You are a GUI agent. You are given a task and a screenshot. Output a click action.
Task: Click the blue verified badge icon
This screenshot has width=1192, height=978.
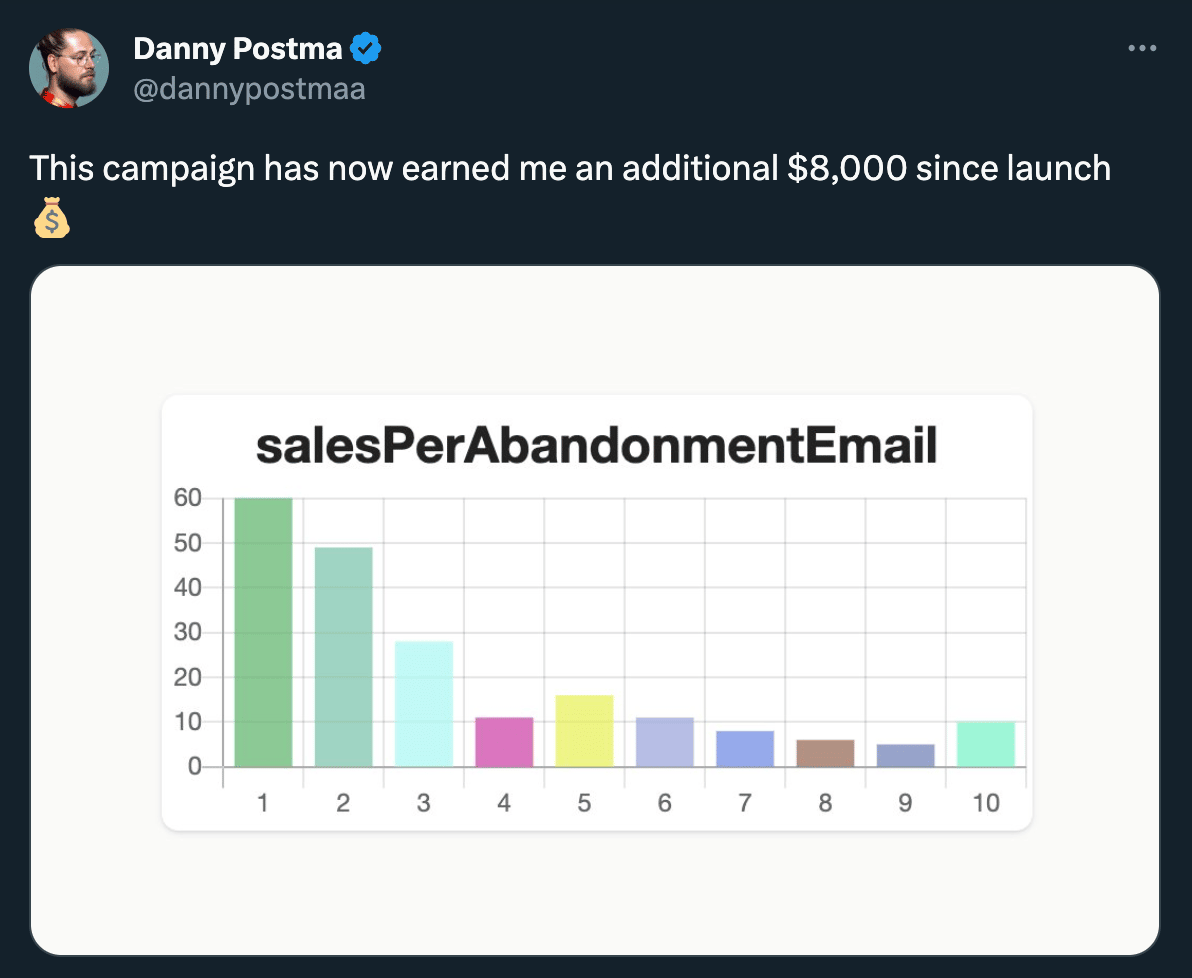(x=366, y=49)
